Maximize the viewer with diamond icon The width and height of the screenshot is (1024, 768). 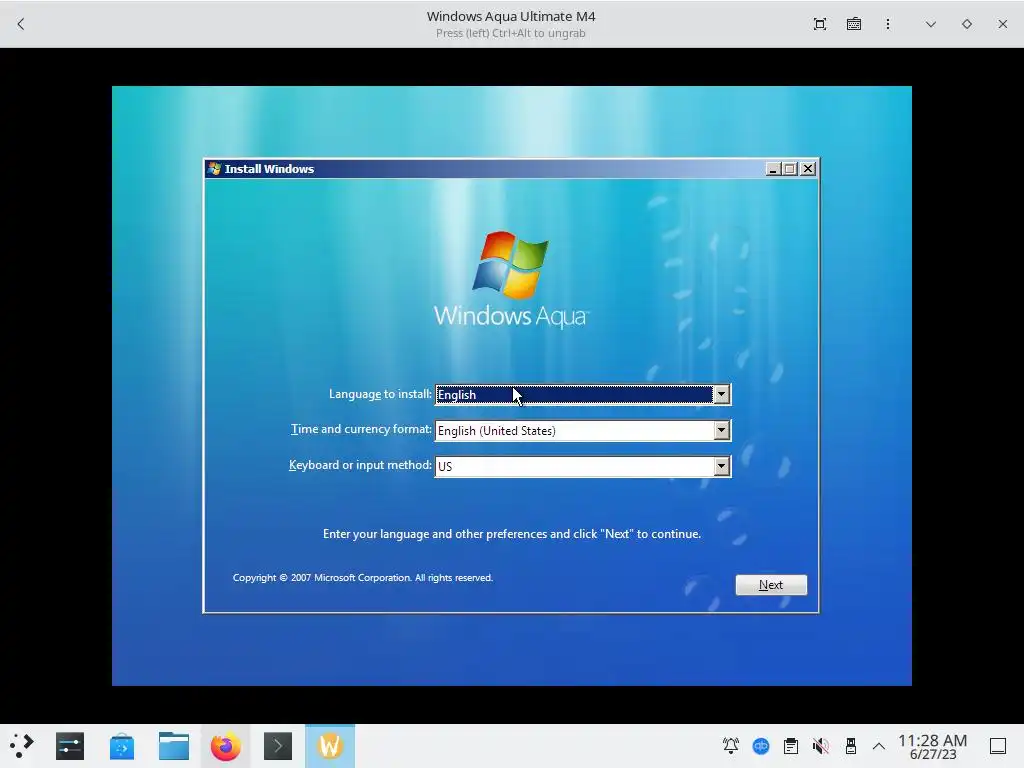click(967, 24)
